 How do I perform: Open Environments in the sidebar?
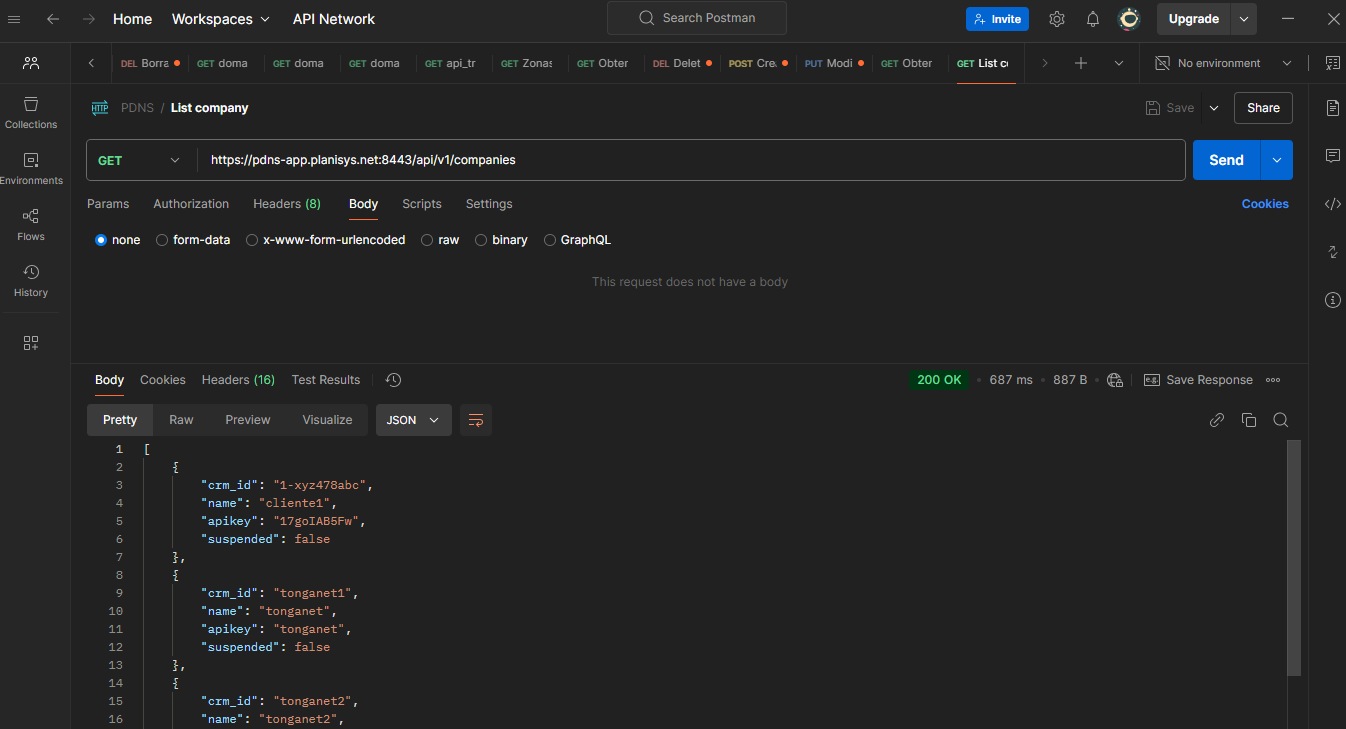point(31,169)
